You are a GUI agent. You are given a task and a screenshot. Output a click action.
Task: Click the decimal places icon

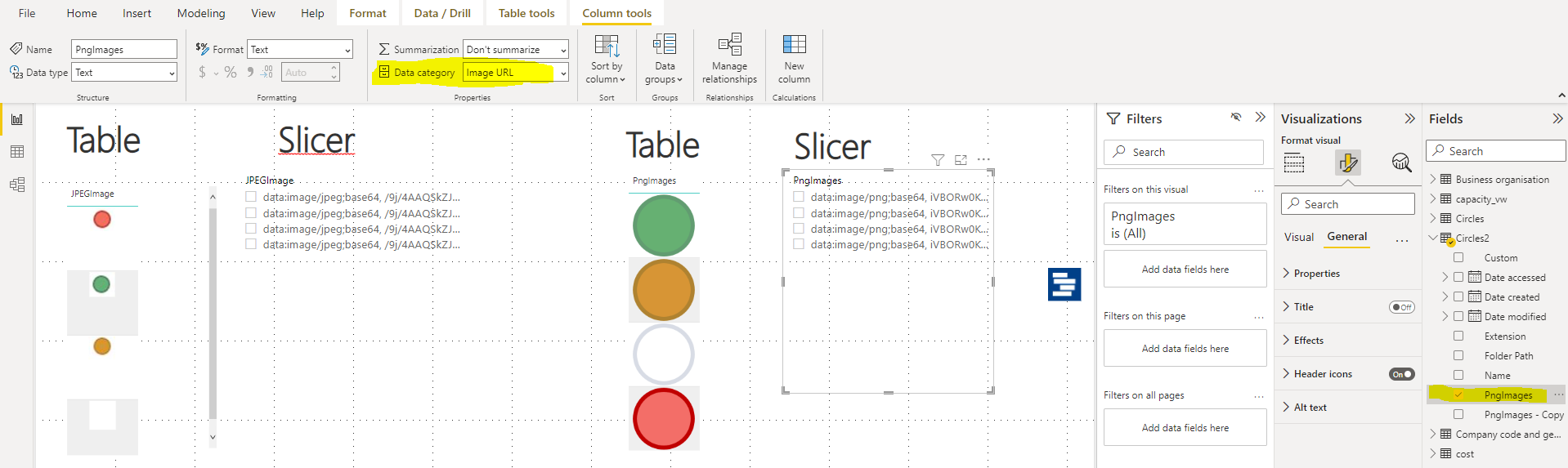[267, 73]
